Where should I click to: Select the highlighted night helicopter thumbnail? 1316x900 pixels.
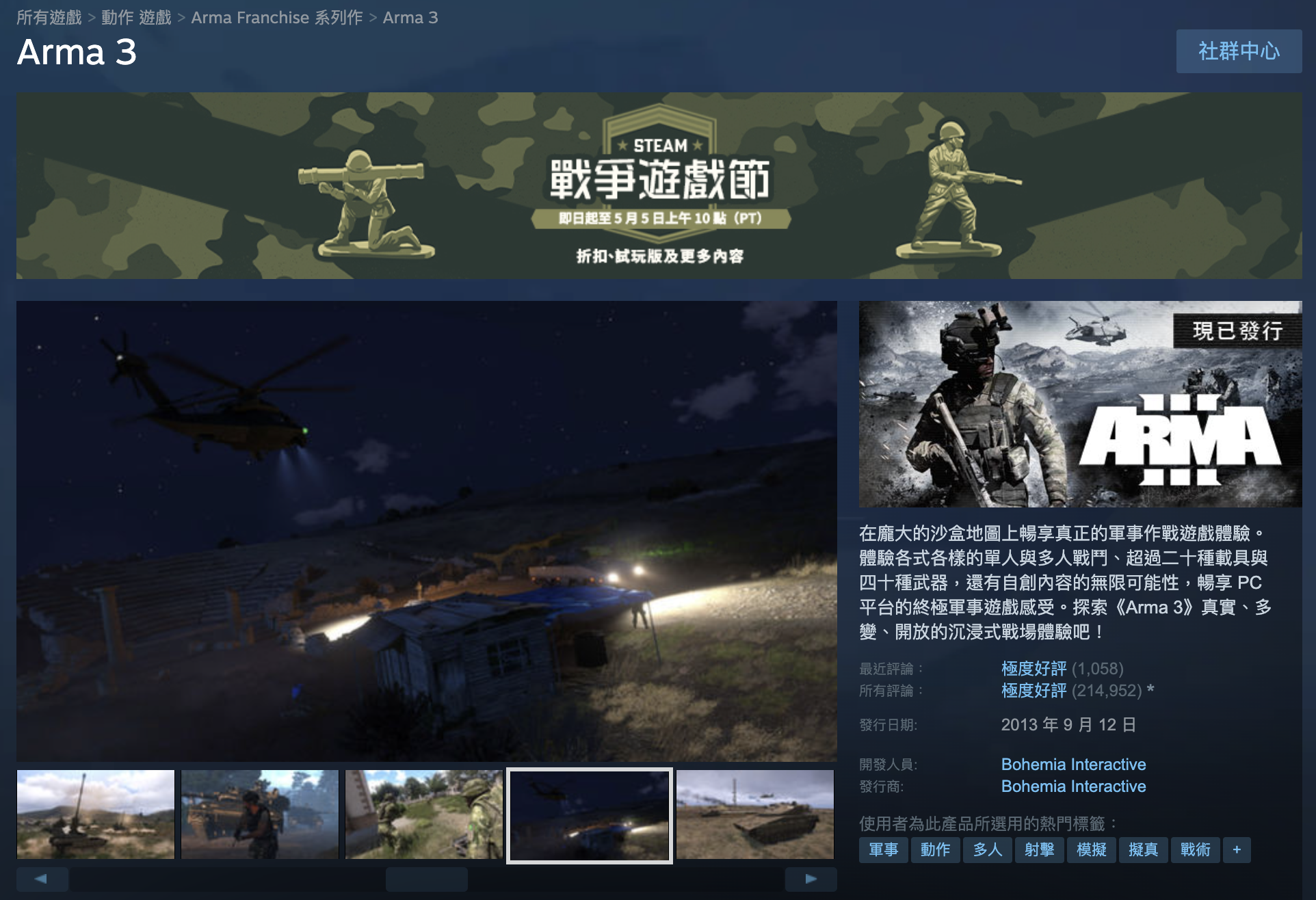pyautogui.click(x=590, y=815)
